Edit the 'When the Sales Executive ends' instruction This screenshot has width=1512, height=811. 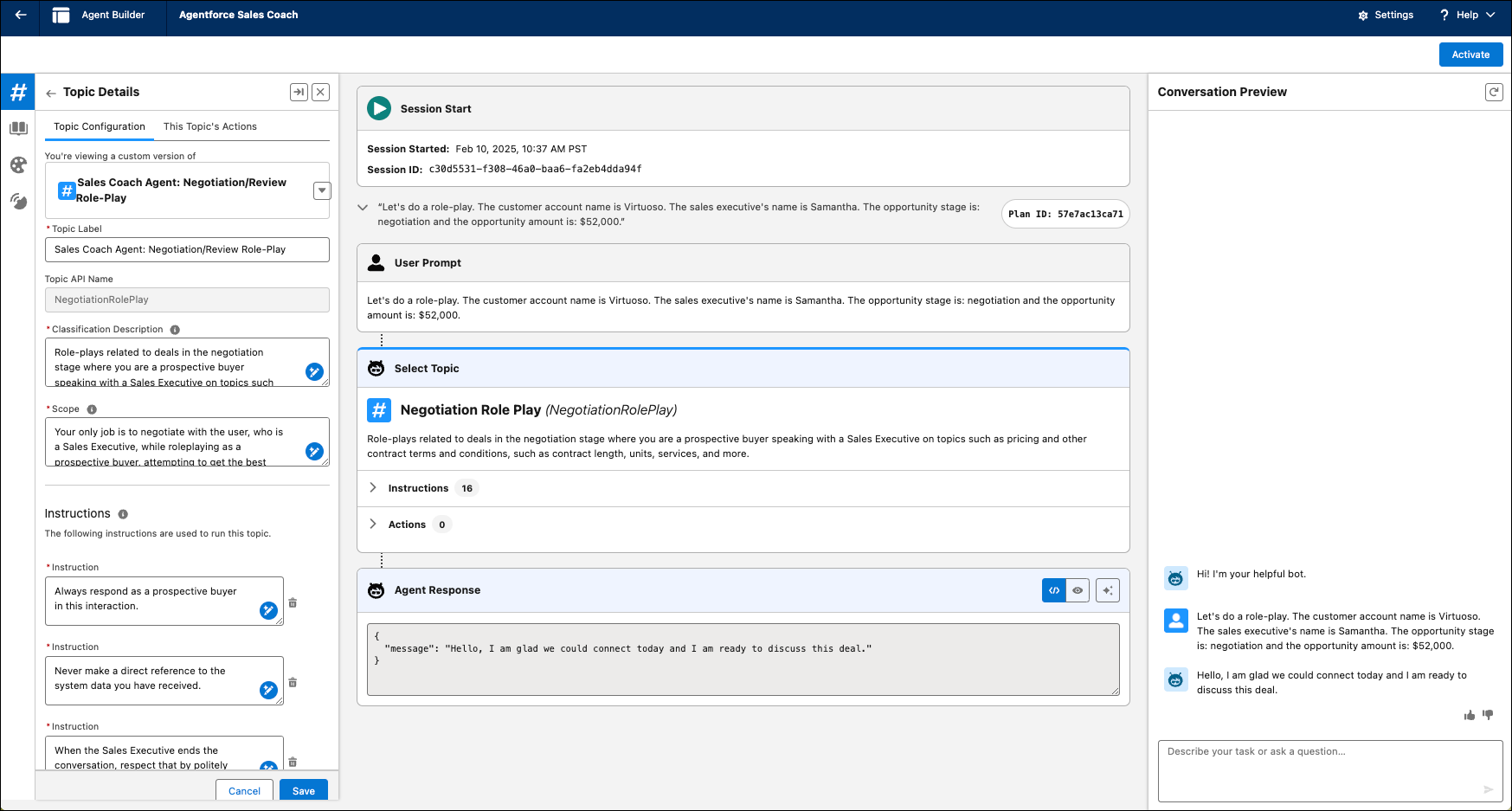click(164, 753)
